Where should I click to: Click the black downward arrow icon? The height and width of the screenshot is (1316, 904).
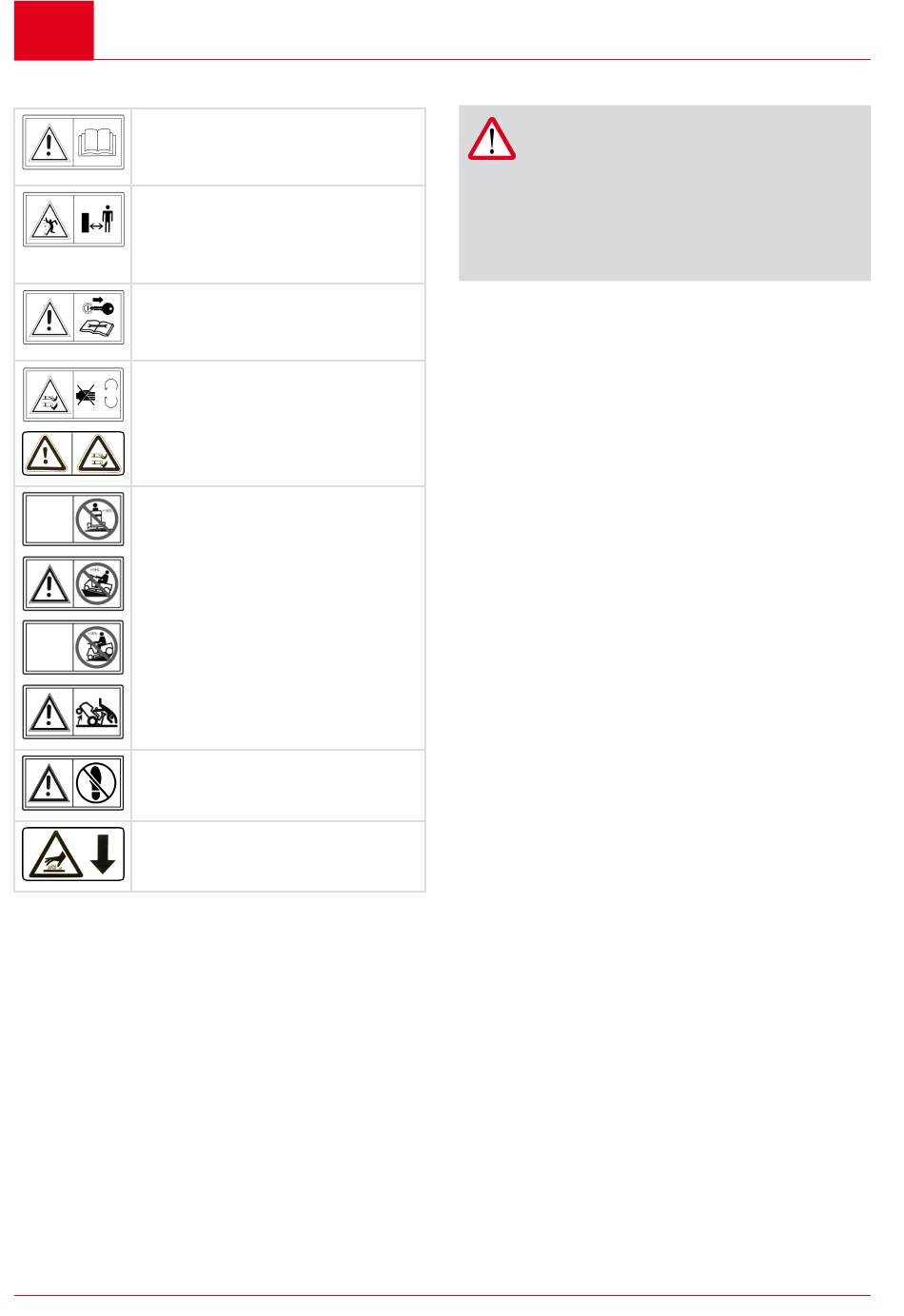[103, 854]
